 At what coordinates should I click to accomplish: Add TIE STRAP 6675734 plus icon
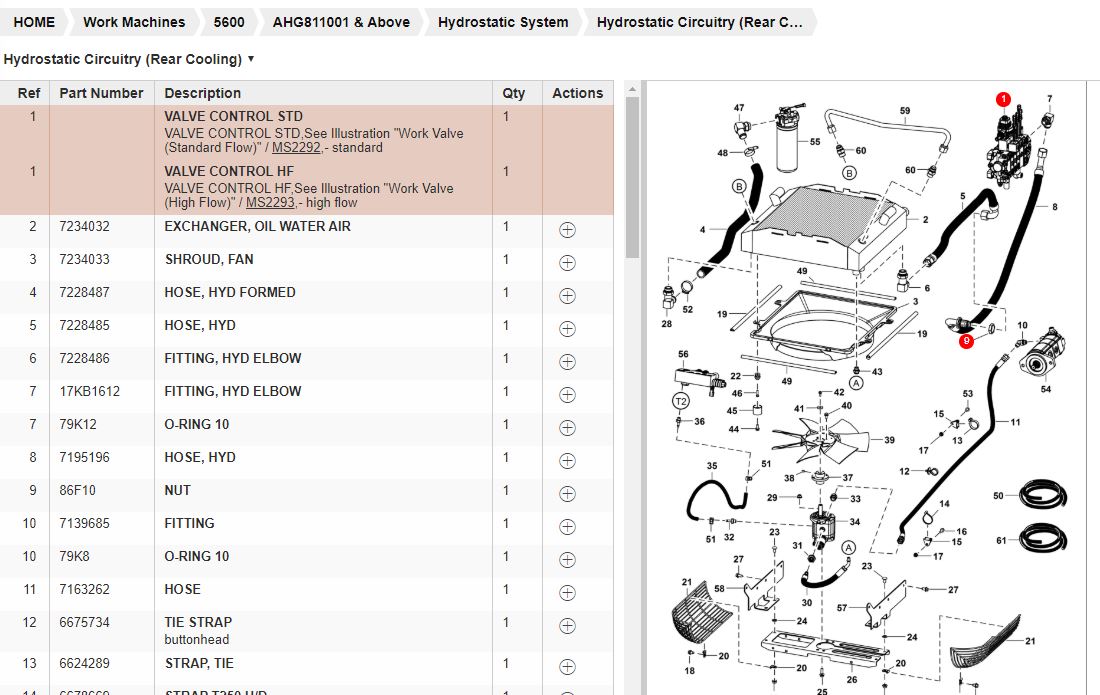(568, 626)
